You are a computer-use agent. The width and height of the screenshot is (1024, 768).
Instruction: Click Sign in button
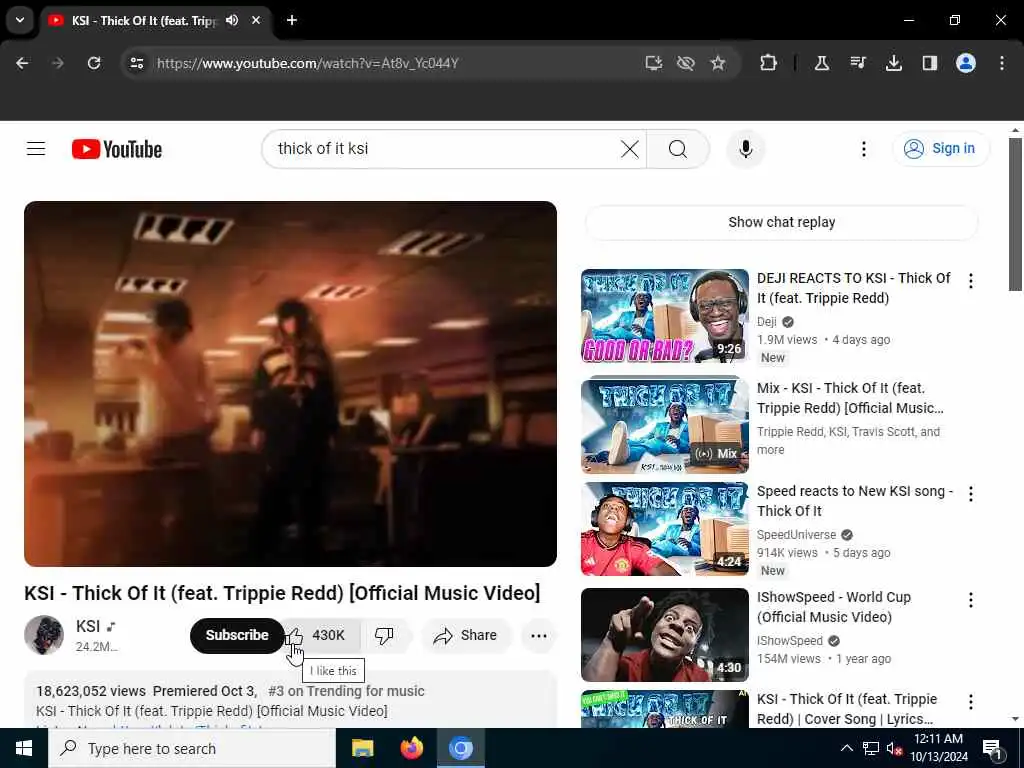[940, 149]
